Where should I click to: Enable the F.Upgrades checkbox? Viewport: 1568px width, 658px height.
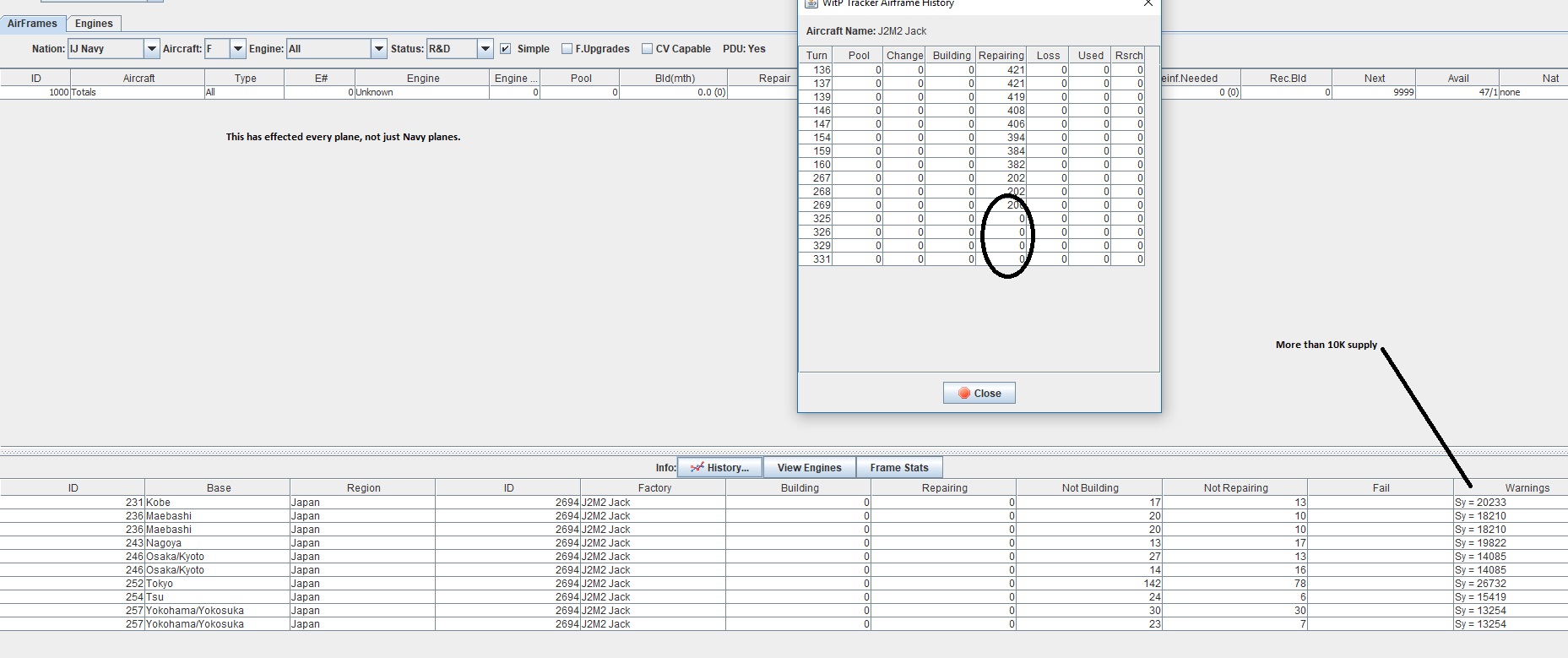pos(567,49)
